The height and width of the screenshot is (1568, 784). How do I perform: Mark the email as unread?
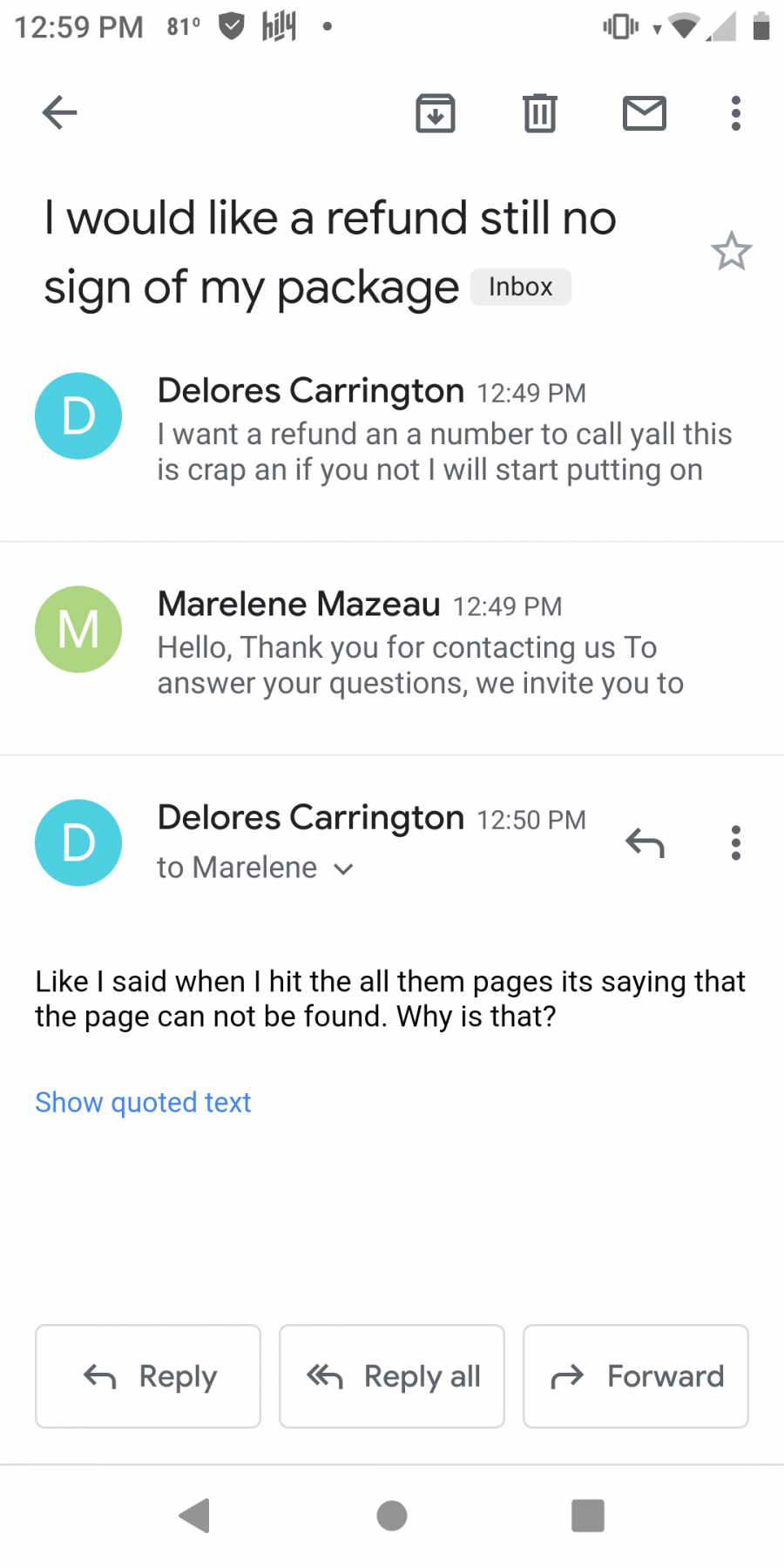(x=645, y=113)
